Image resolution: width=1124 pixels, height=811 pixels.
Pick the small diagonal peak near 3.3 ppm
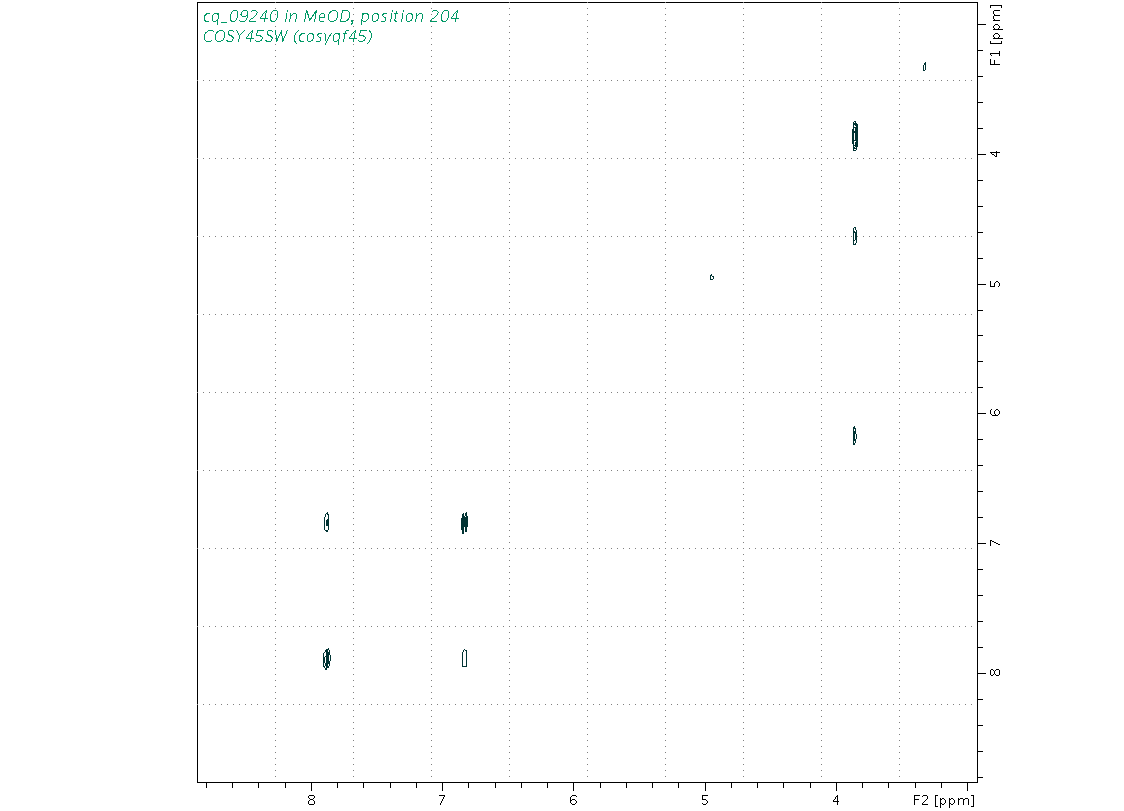[x=925, y=67]
